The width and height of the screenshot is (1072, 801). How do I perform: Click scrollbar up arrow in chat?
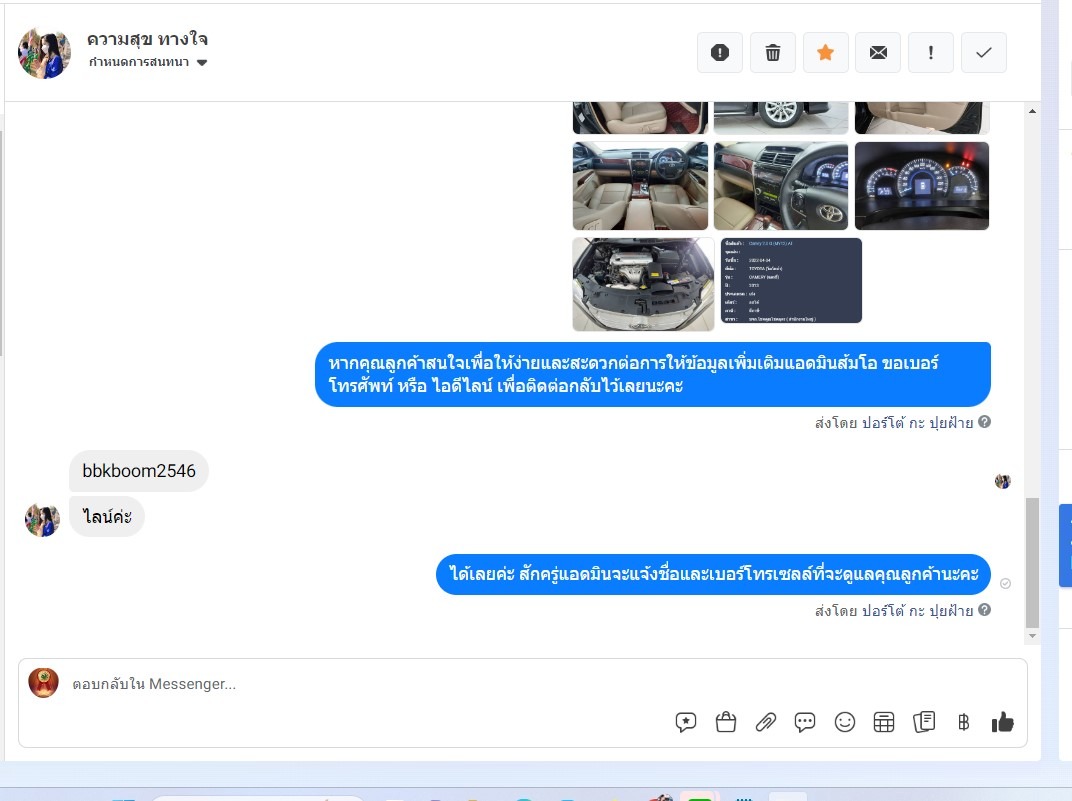(x=1032, y=111)
